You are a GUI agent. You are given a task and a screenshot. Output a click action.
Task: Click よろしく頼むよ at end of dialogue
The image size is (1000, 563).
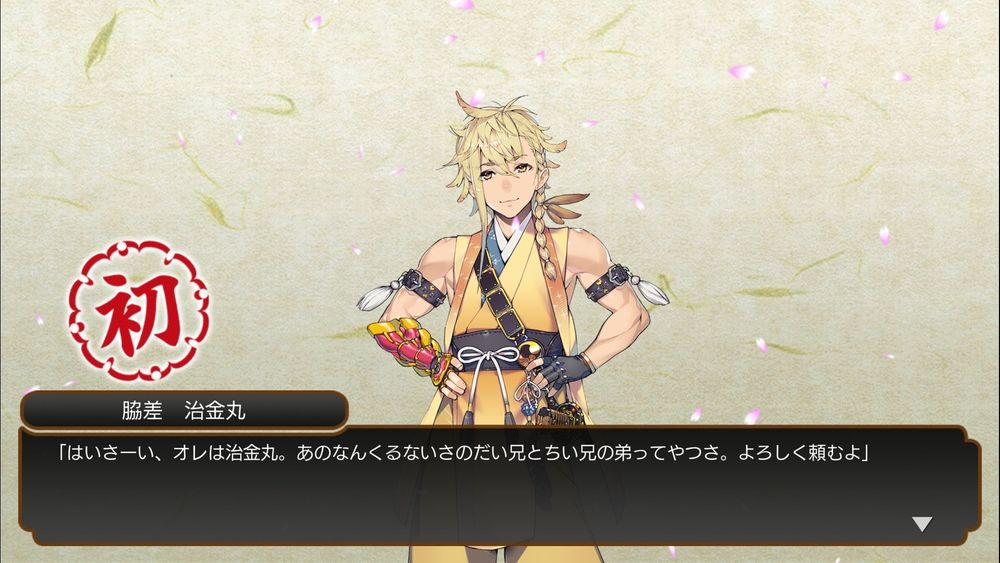point(799,453)
